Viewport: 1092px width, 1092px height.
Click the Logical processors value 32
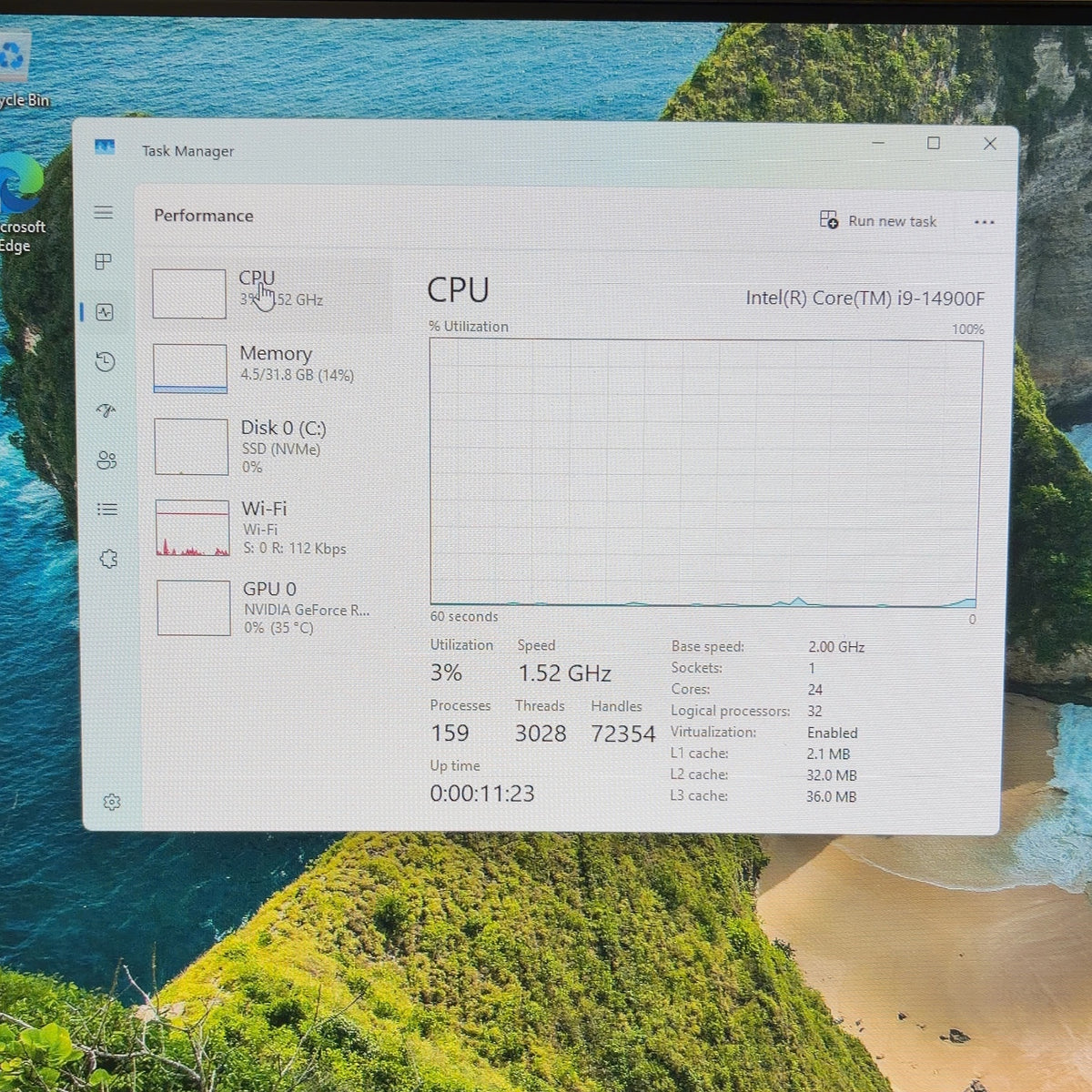coord(814,711)
